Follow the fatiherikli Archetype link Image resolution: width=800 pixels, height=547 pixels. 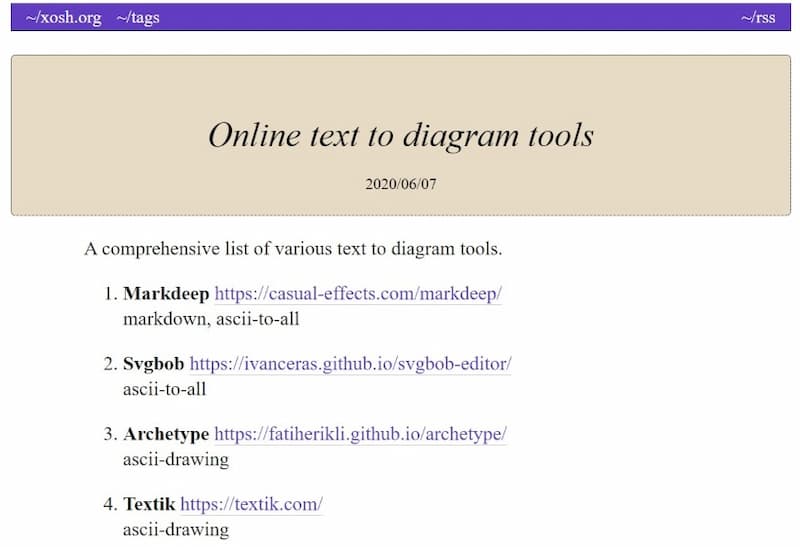point(360,434)
